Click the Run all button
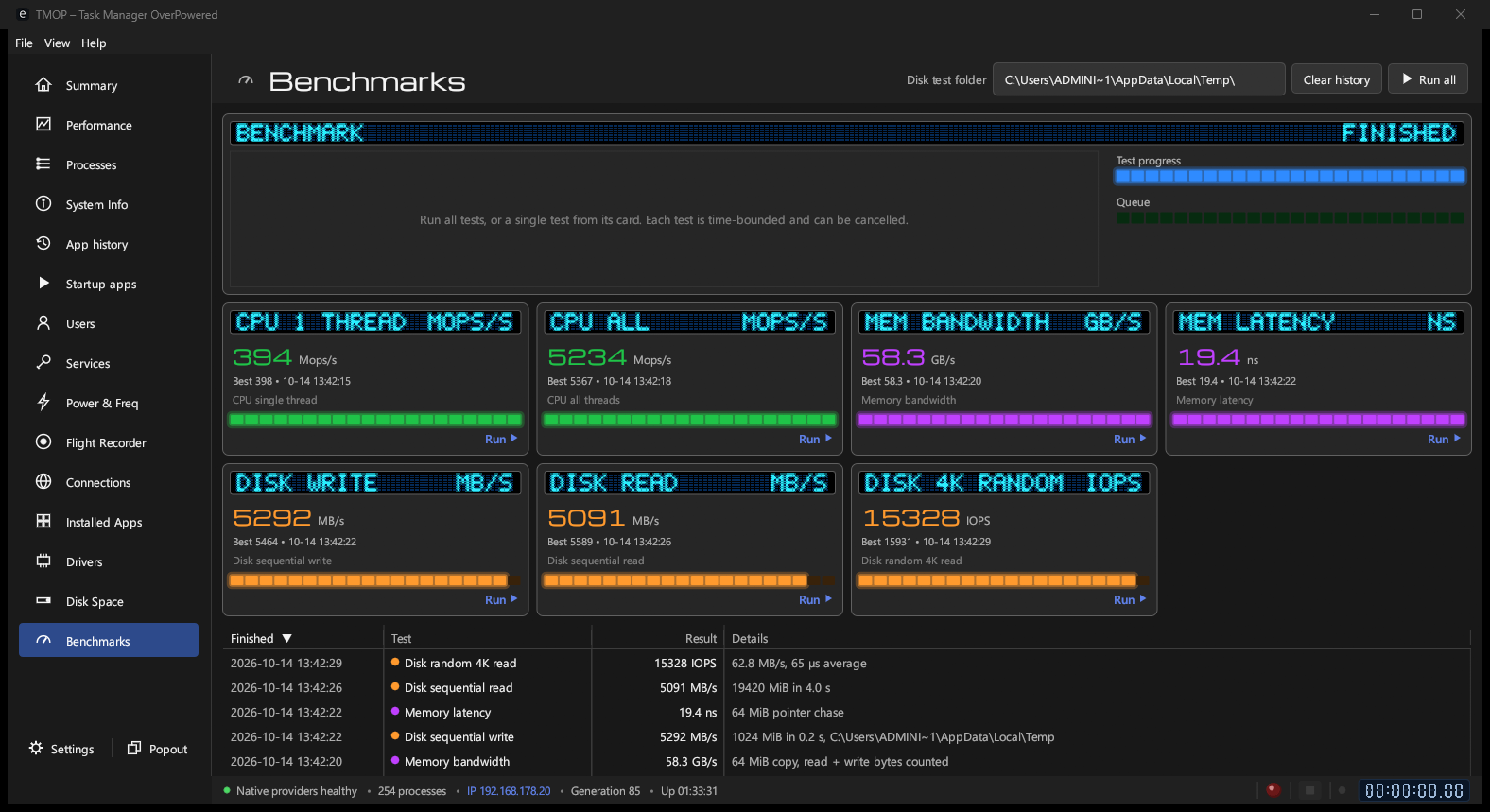1490x812 pixels. pos(1429,79)
